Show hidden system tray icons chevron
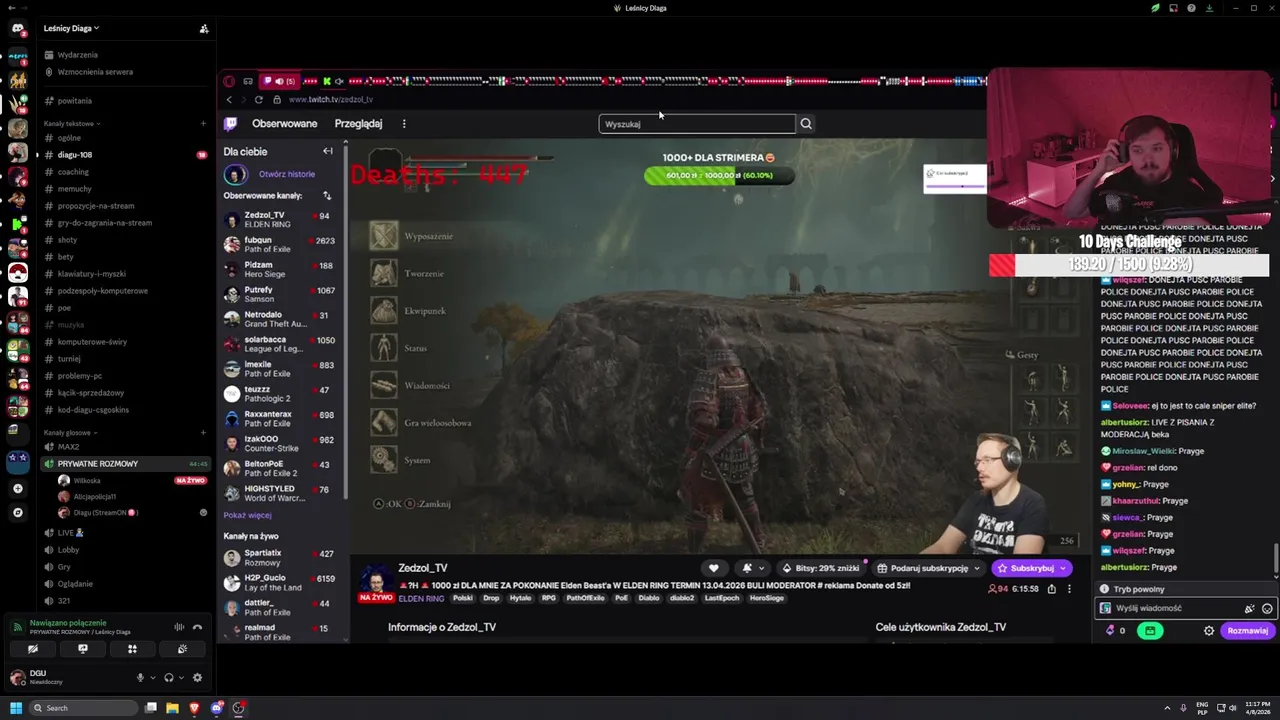 [1167, 708]
